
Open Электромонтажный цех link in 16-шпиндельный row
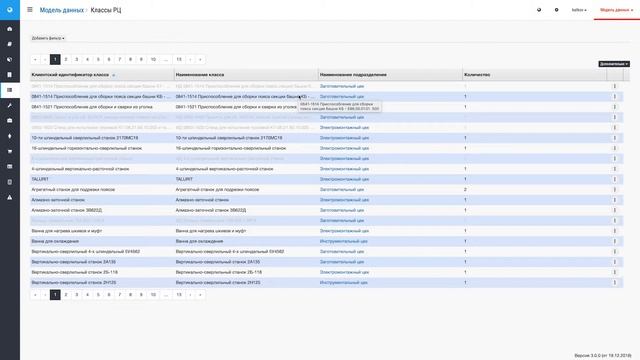[x=344, y=148]
